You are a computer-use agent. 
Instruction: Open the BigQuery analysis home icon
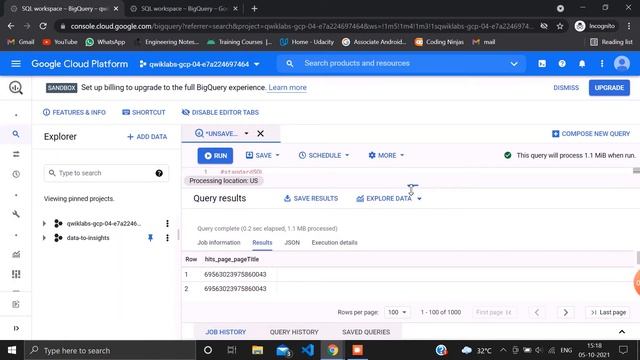16,88
